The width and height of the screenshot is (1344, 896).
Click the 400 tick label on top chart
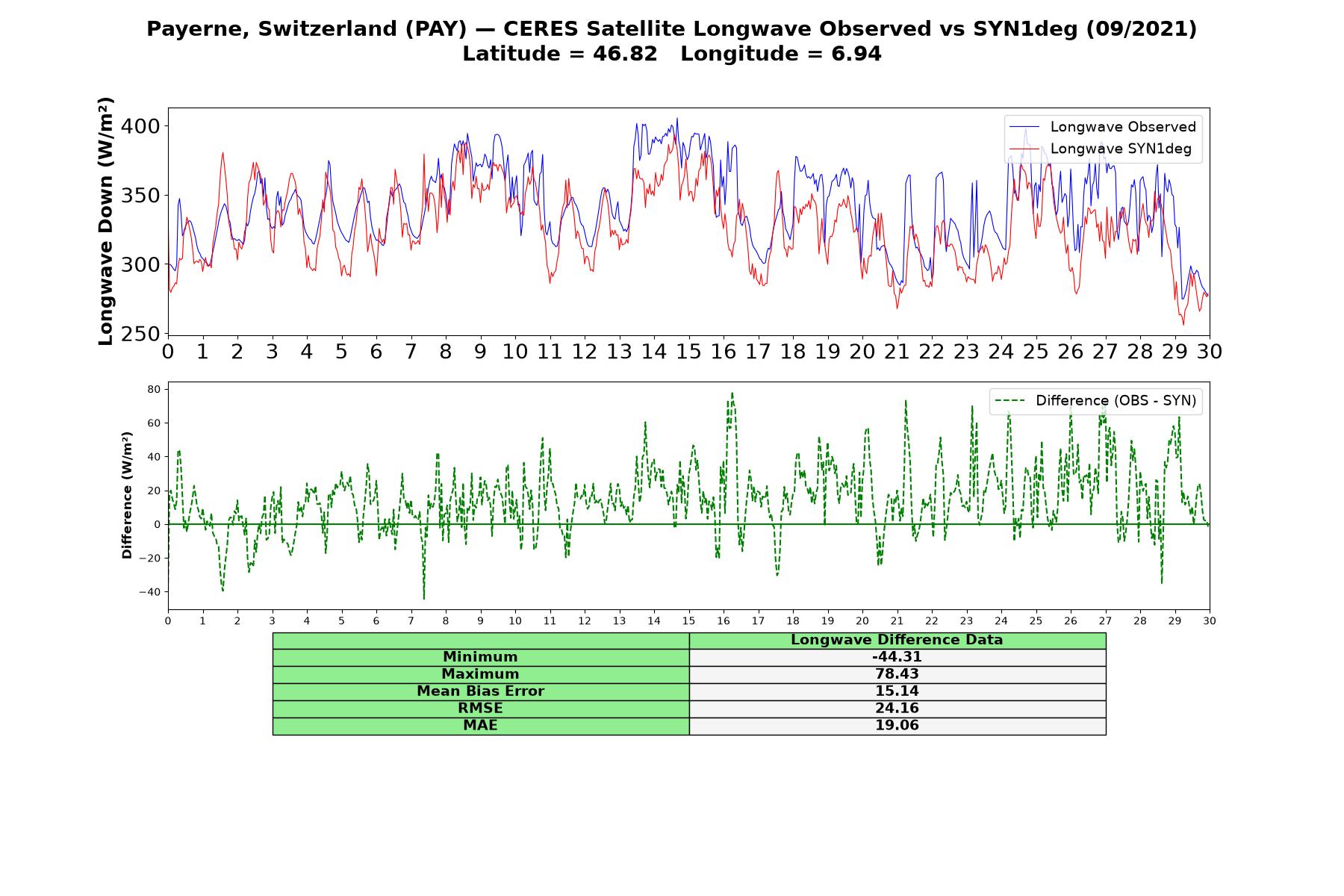point(140,126)
